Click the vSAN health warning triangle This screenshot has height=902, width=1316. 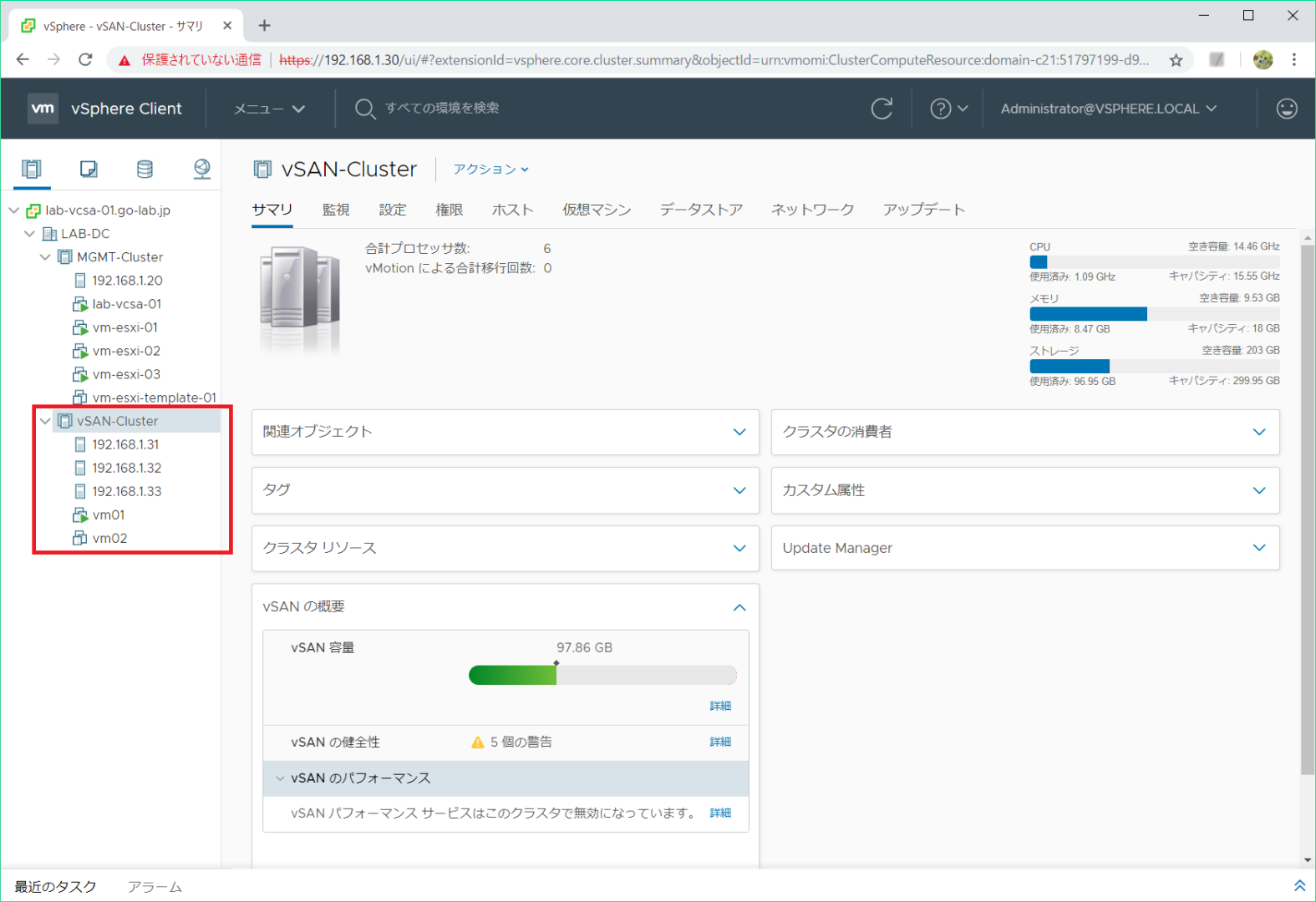pyautogui.click(x=478, y=742)
